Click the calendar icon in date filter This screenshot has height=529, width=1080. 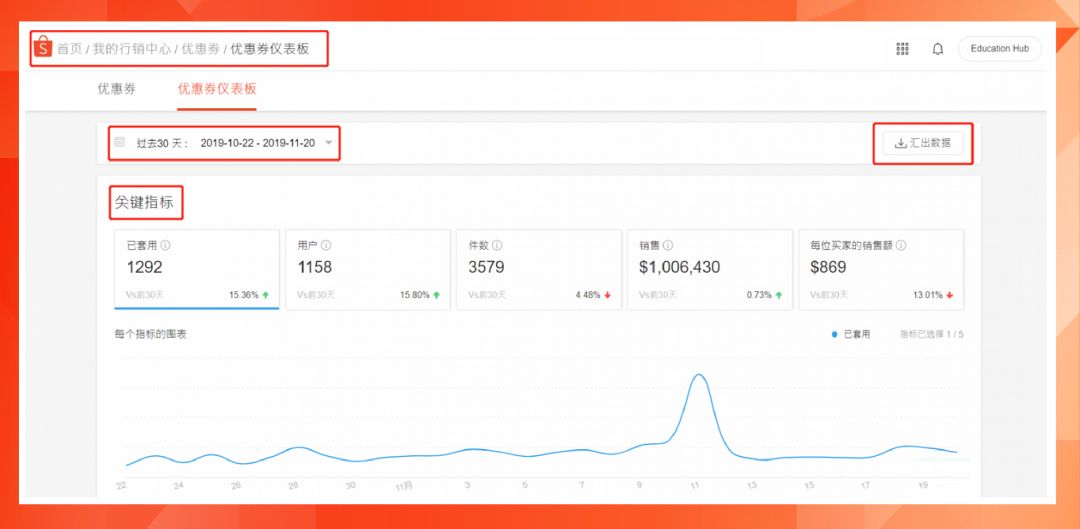[120, 143]
